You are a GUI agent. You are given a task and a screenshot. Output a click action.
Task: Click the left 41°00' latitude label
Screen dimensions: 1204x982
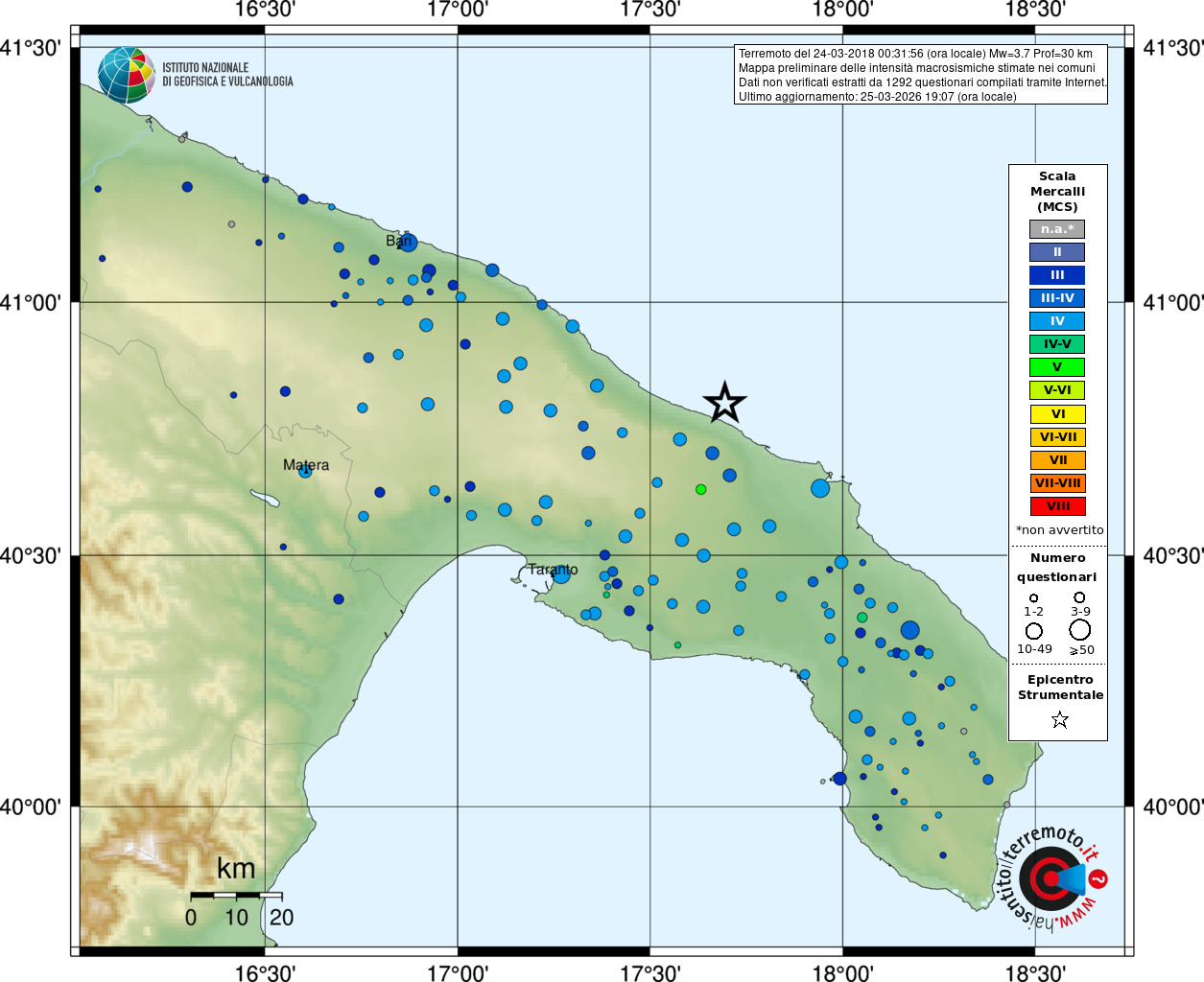coord(31,303)
